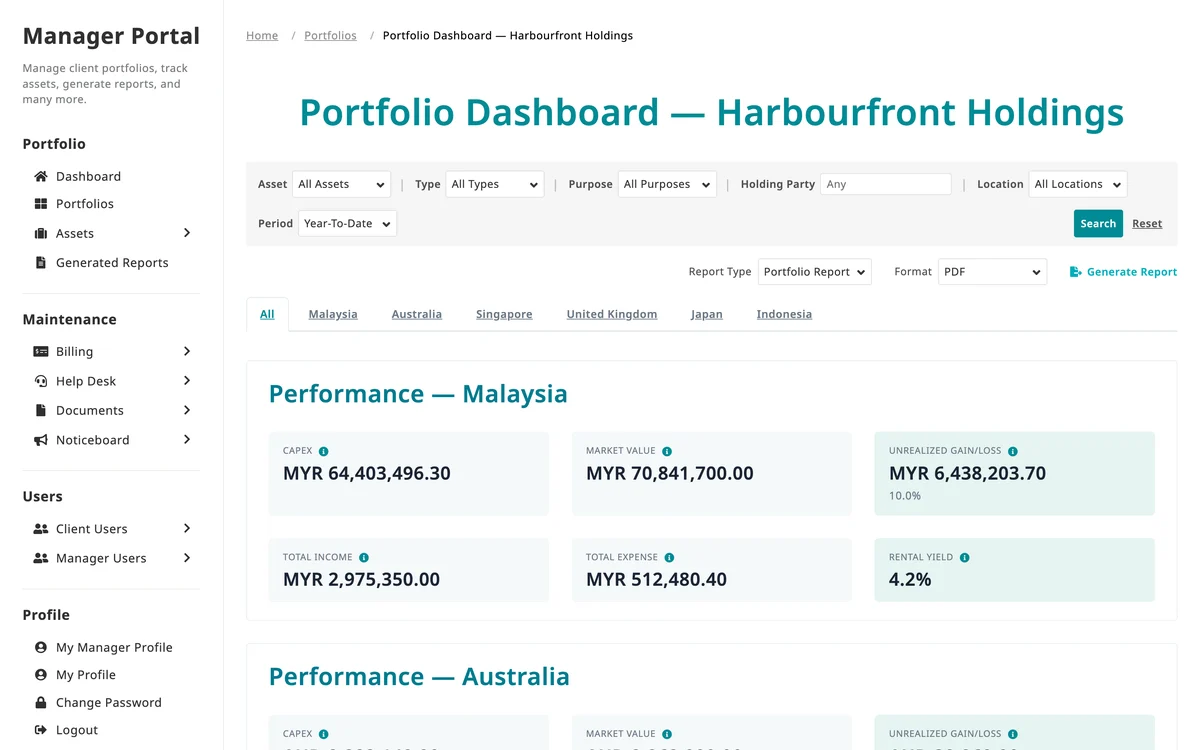Switch to the Singapore tab

coord(504,314)
